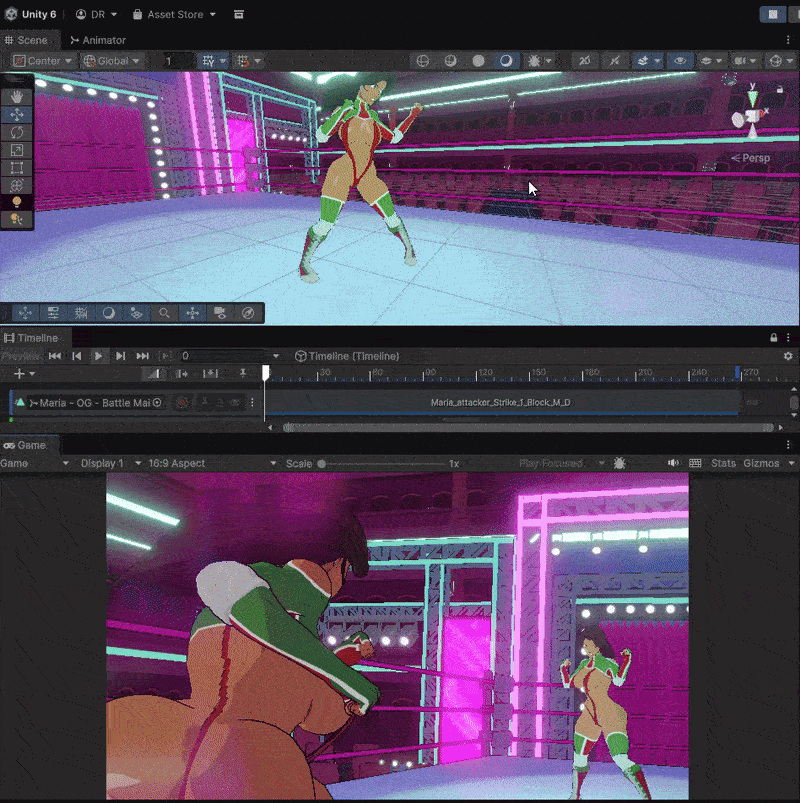
Task: Toggle Timeline play range button
Action: pos(165,356)
